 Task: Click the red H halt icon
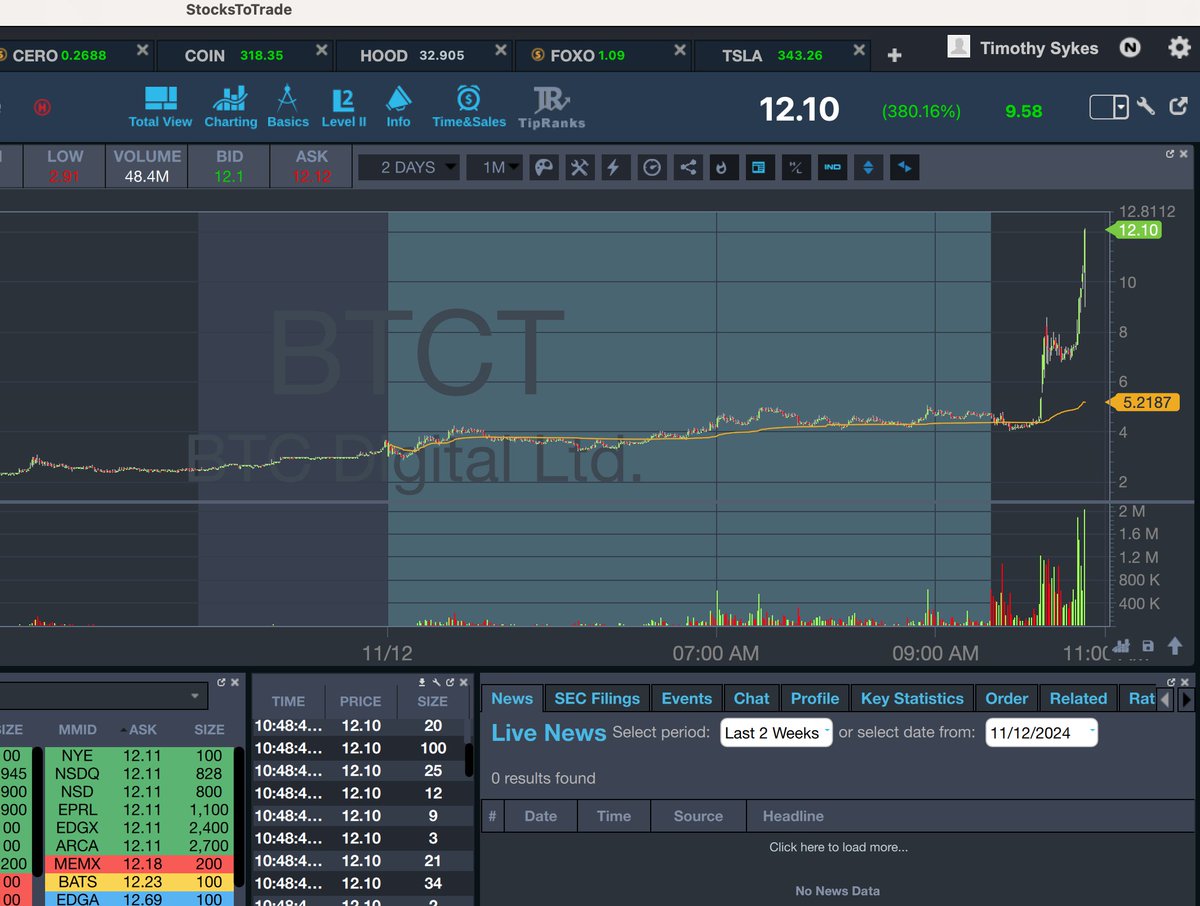(42, 107)
